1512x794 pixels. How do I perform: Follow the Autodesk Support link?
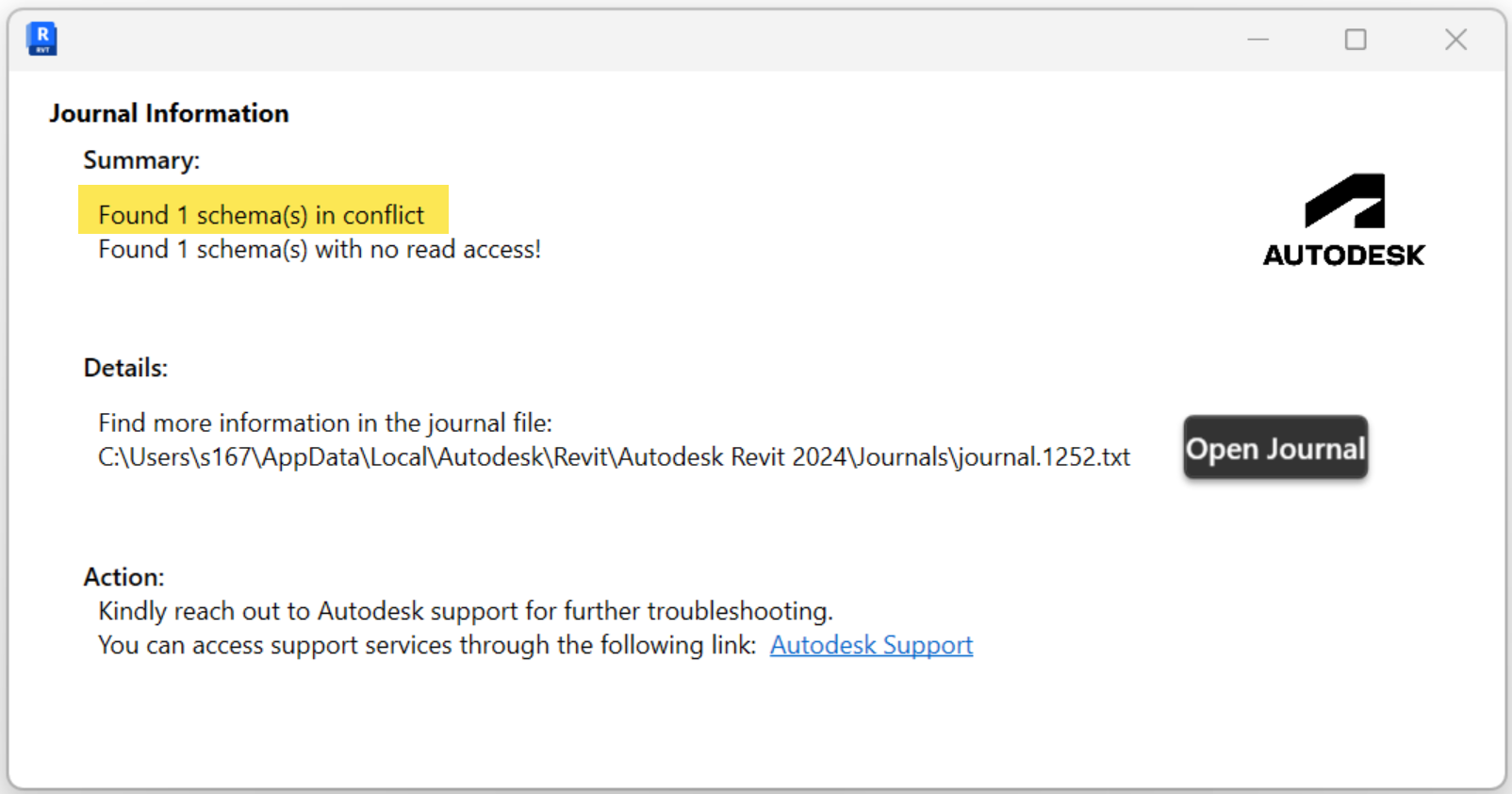(x=871, y=645)
